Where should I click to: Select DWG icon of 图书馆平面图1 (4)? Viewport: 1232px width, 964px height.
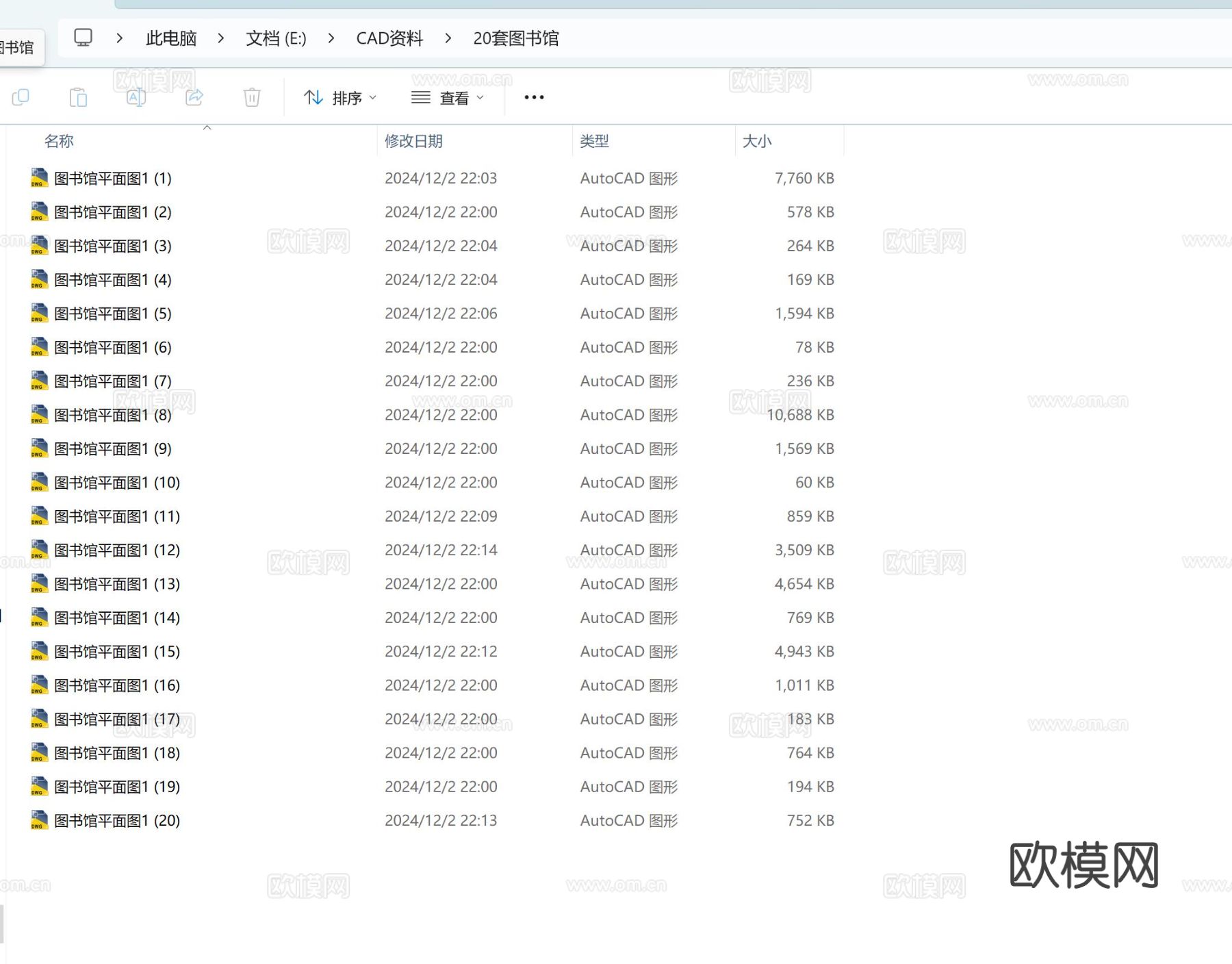pos(39,279)
